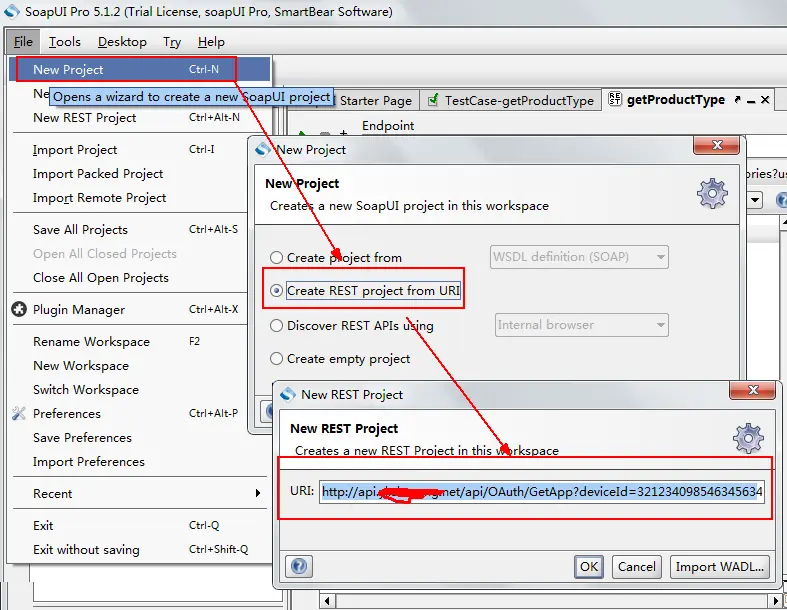787x610 pixels.
Task: Click Cancel in New REST Project dialog
Action: pyautogui.click(x=636, y=567)
